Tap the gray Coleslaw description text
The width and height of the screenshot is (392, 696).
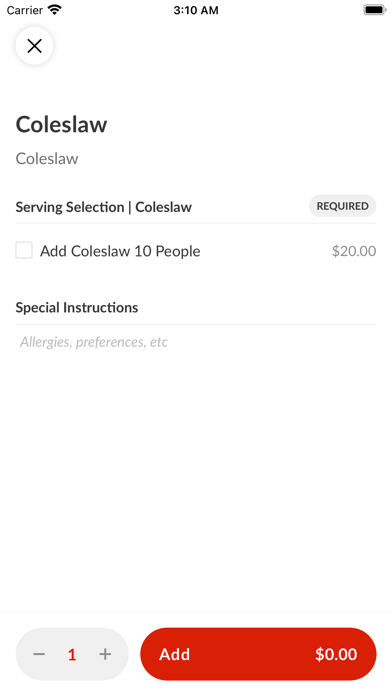coord(47,158)
